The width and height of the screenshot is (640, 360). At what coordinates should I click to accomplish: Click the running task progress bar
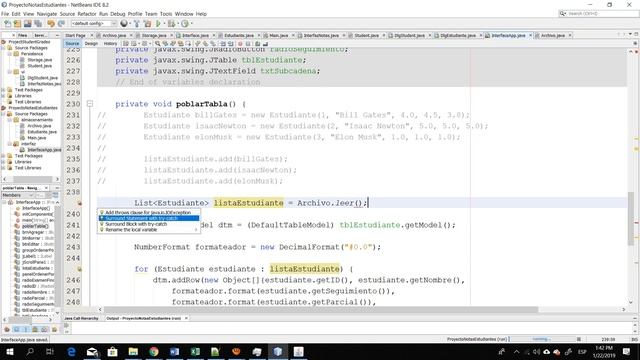point(543,339)
